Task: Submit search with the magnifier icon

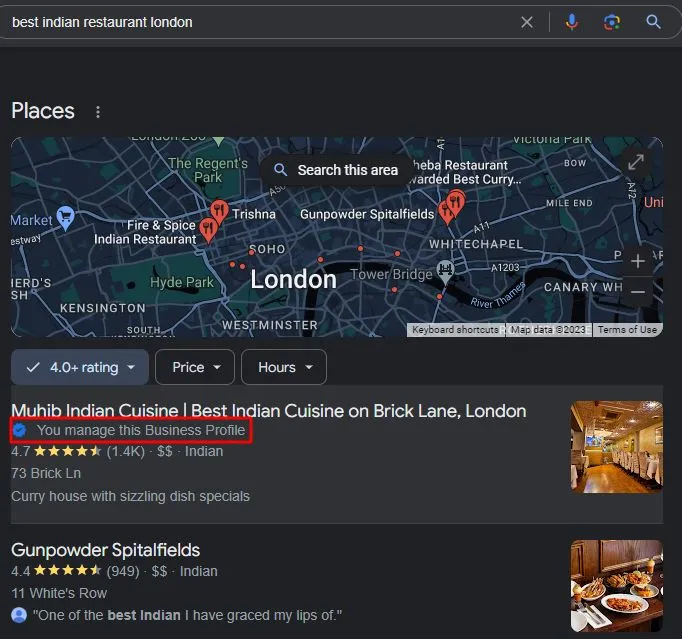Action: click(653, 21)
